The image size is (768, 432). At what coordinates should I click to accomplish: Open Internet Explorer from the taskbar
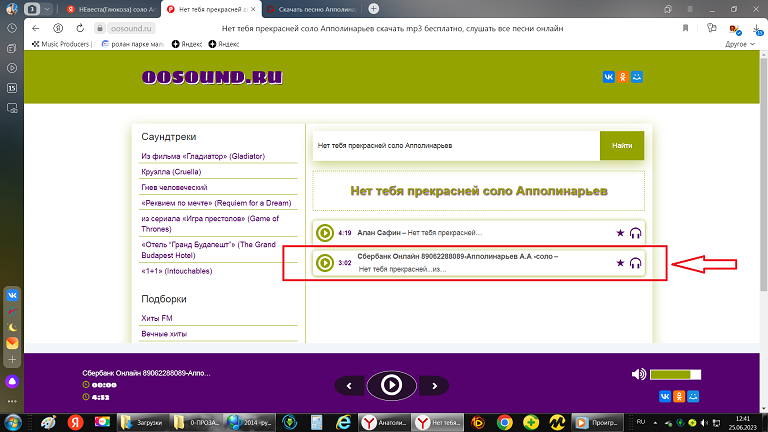pos(343,422)
